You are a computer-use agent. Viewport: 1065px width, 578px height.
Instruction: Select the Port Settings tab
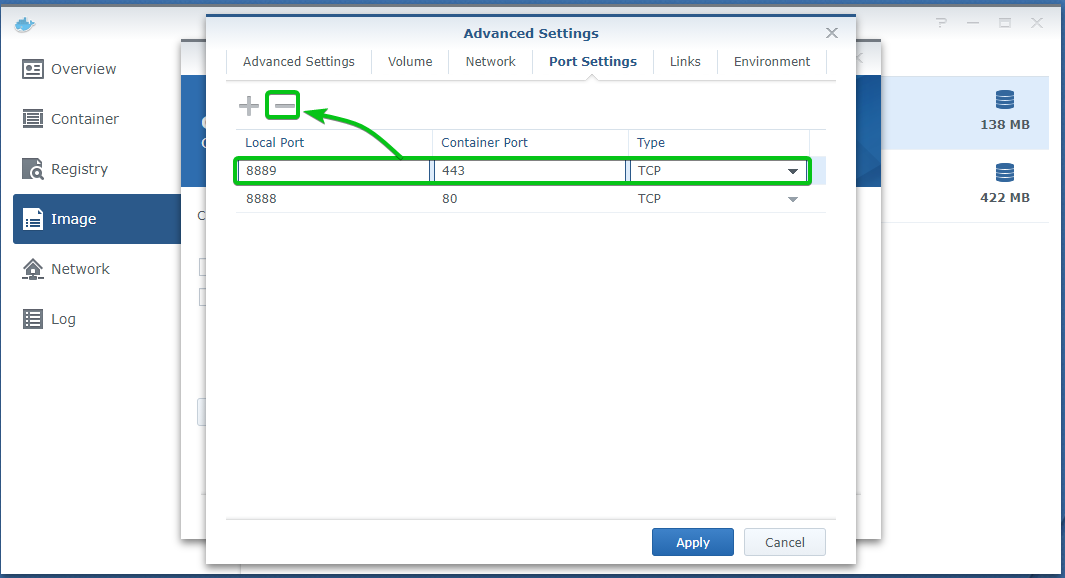tap(593, 61)
